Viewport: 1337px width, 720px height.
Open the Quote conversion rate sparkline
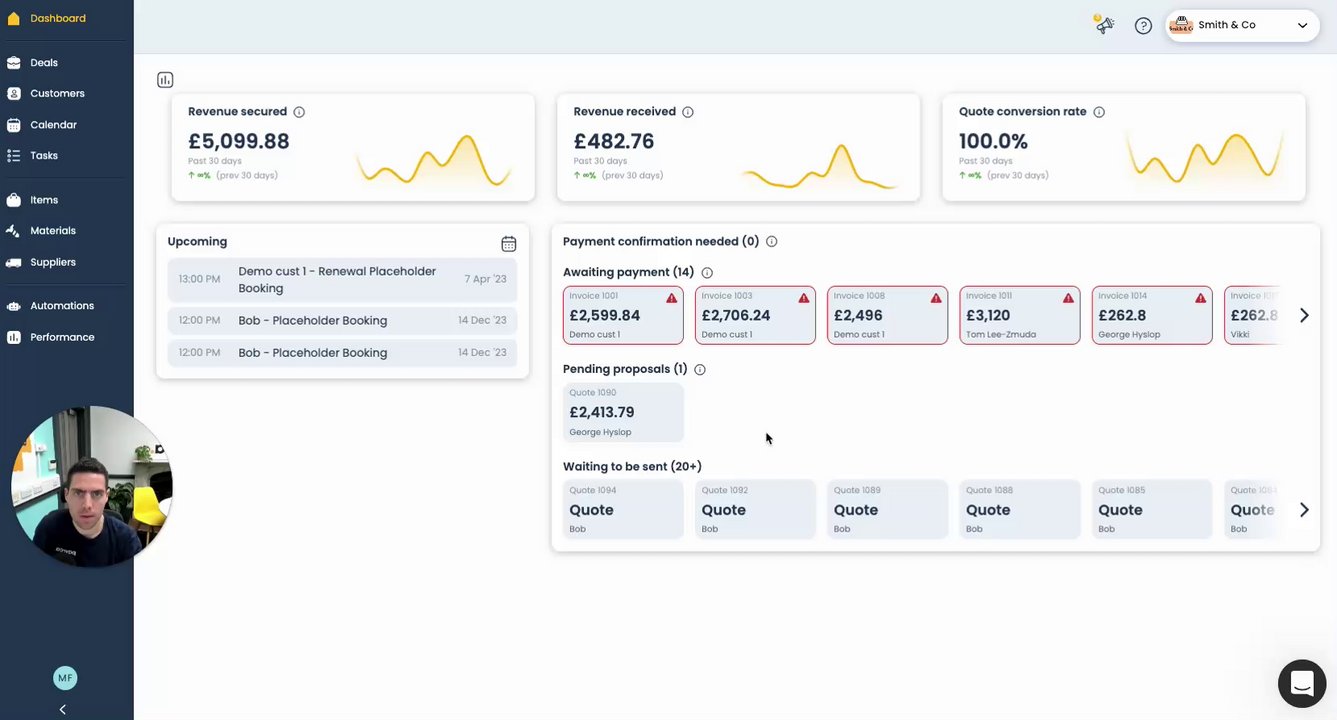coord(1204,160)
